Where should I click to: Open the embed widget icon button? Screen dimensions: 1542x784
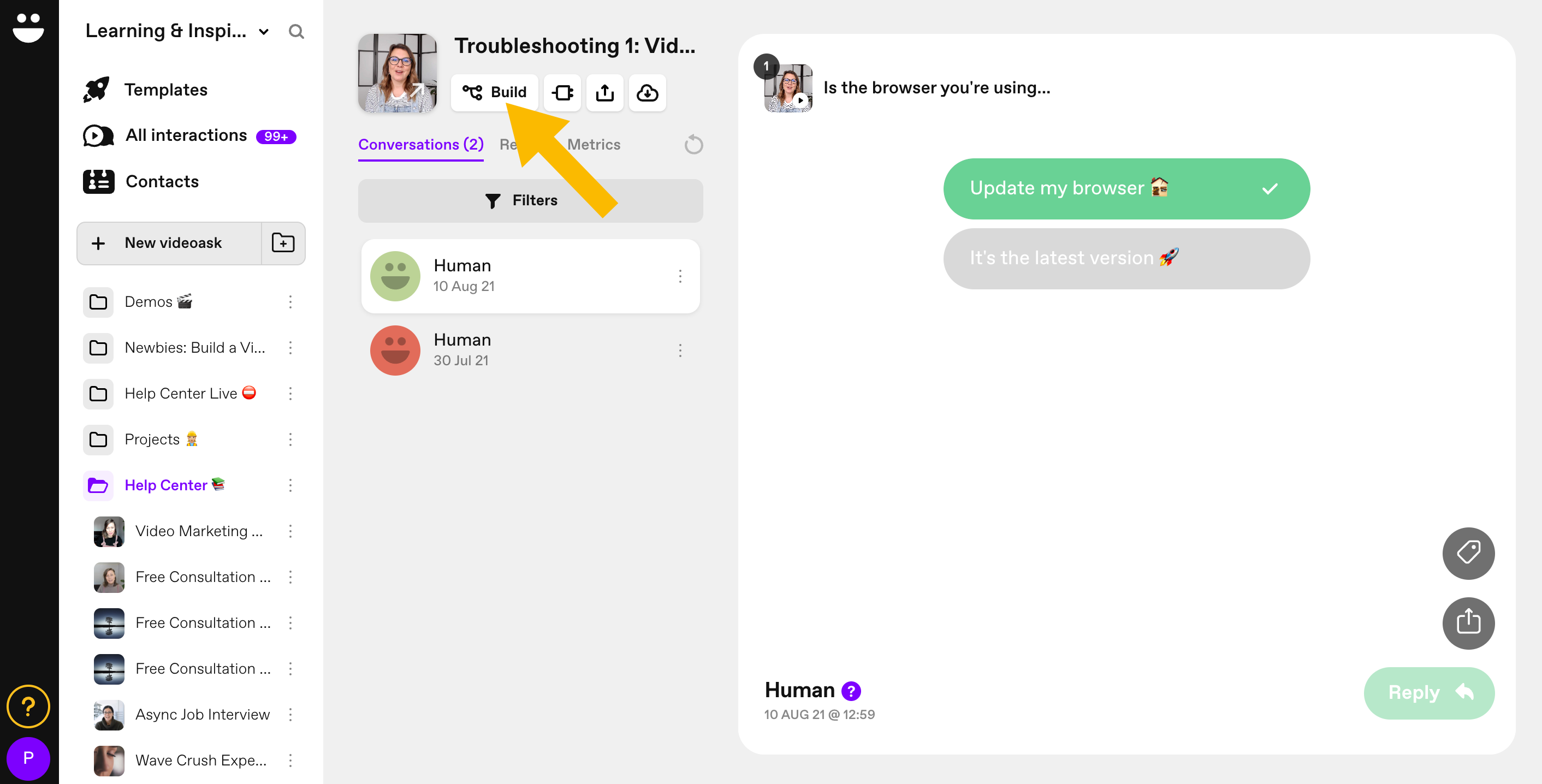click(562, 93)
